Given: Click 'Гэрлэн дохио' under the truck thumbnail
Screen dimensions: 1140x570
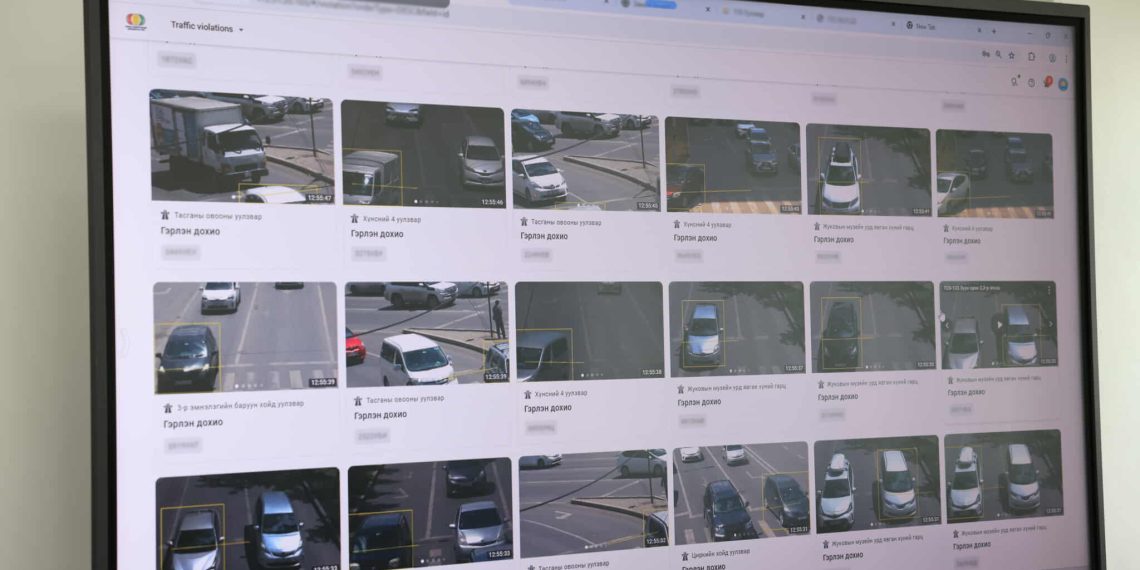Looking at the screenshot, I should [190, 231].
